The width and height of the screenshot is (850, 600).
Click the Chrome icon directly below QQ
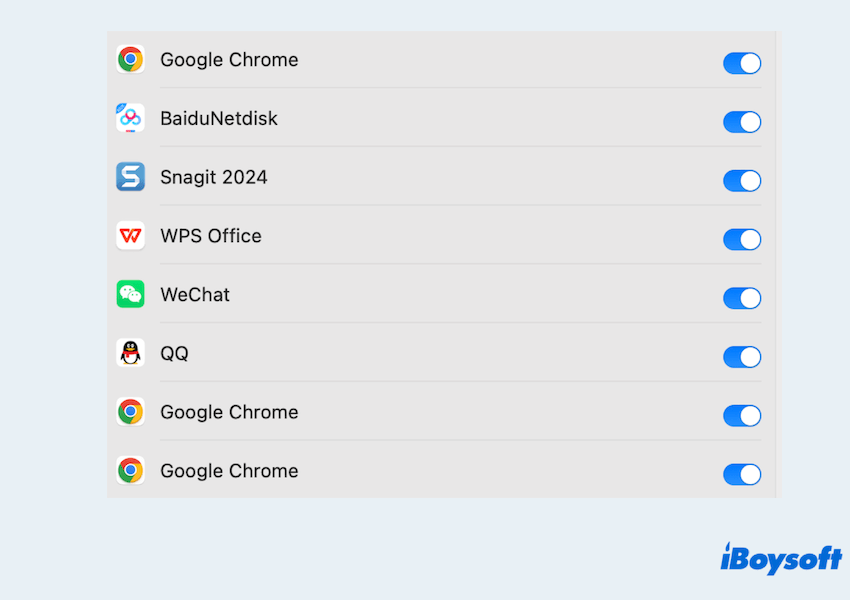[x=130, y=412]
